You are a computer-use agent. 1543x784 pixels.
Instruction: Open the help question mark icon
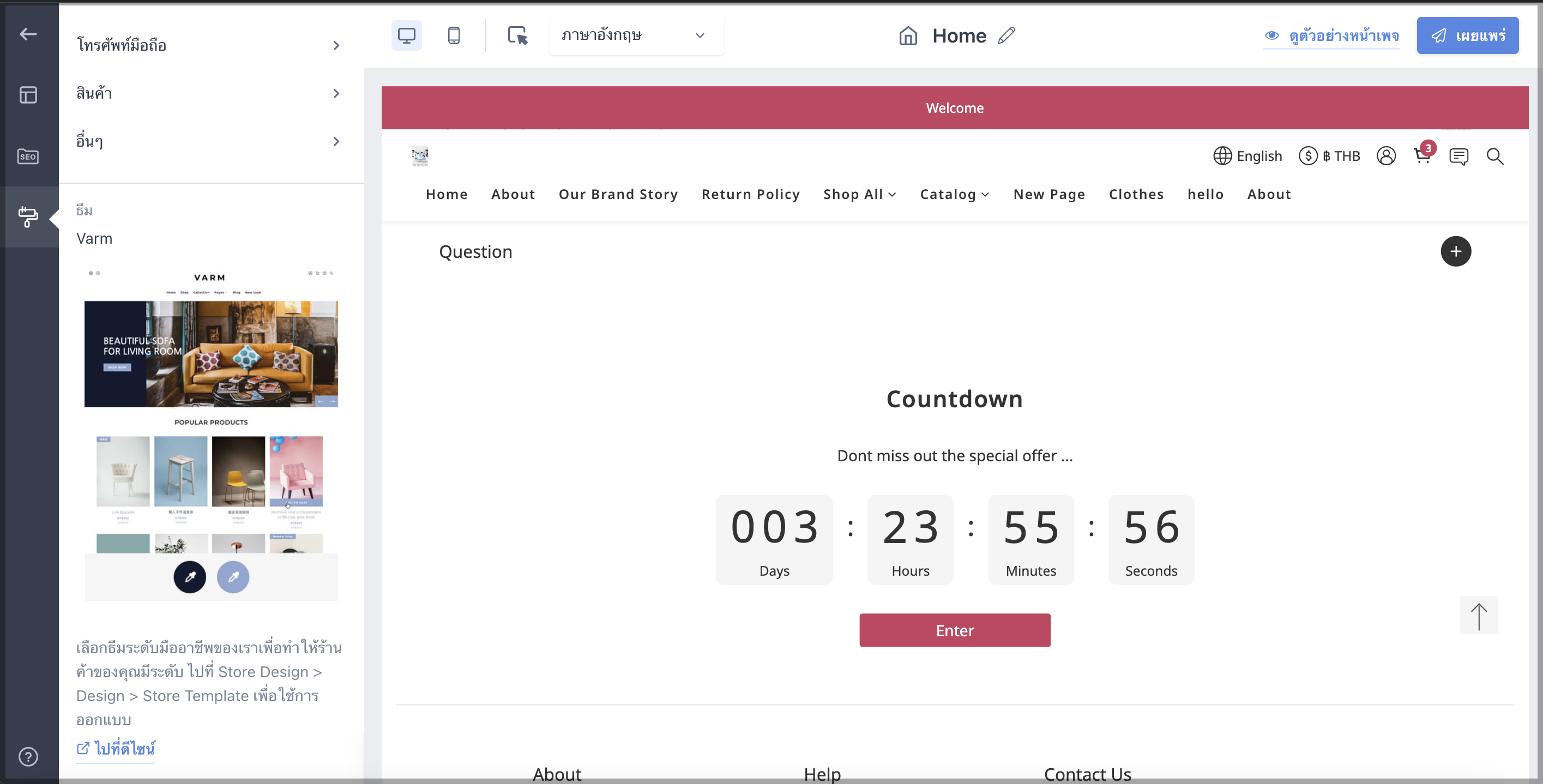pyautogui.click(x=28, y=756)
